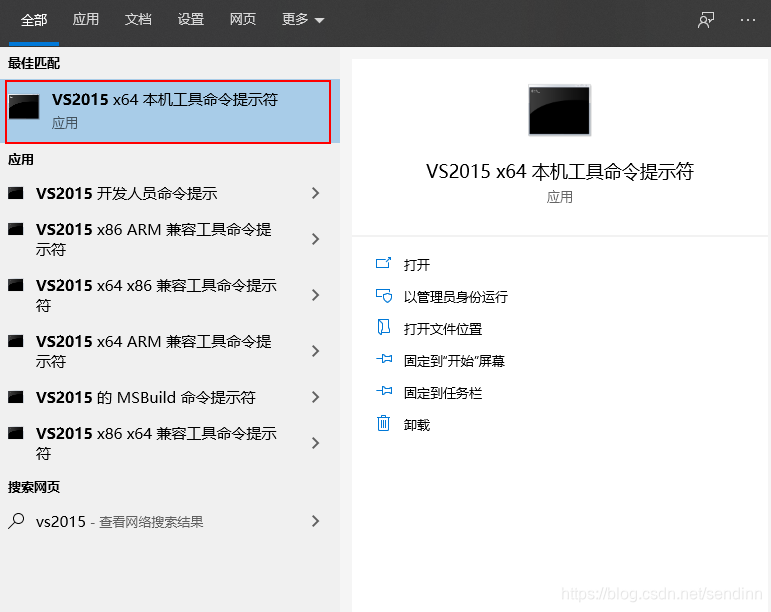Viewport: 771px width, 612px height.
Task: Expand the arrow for VS2015 开发人员命令提示
Action: 316,193
